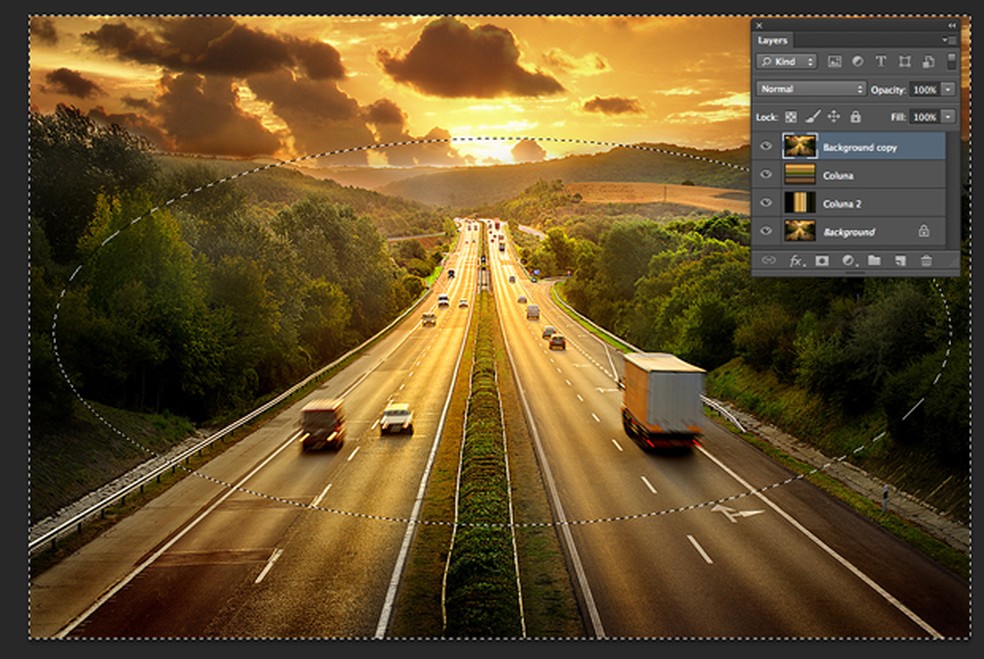Click the 'Opacity:' label
This screenshot has height=659, width=984.
pos(888,90)
